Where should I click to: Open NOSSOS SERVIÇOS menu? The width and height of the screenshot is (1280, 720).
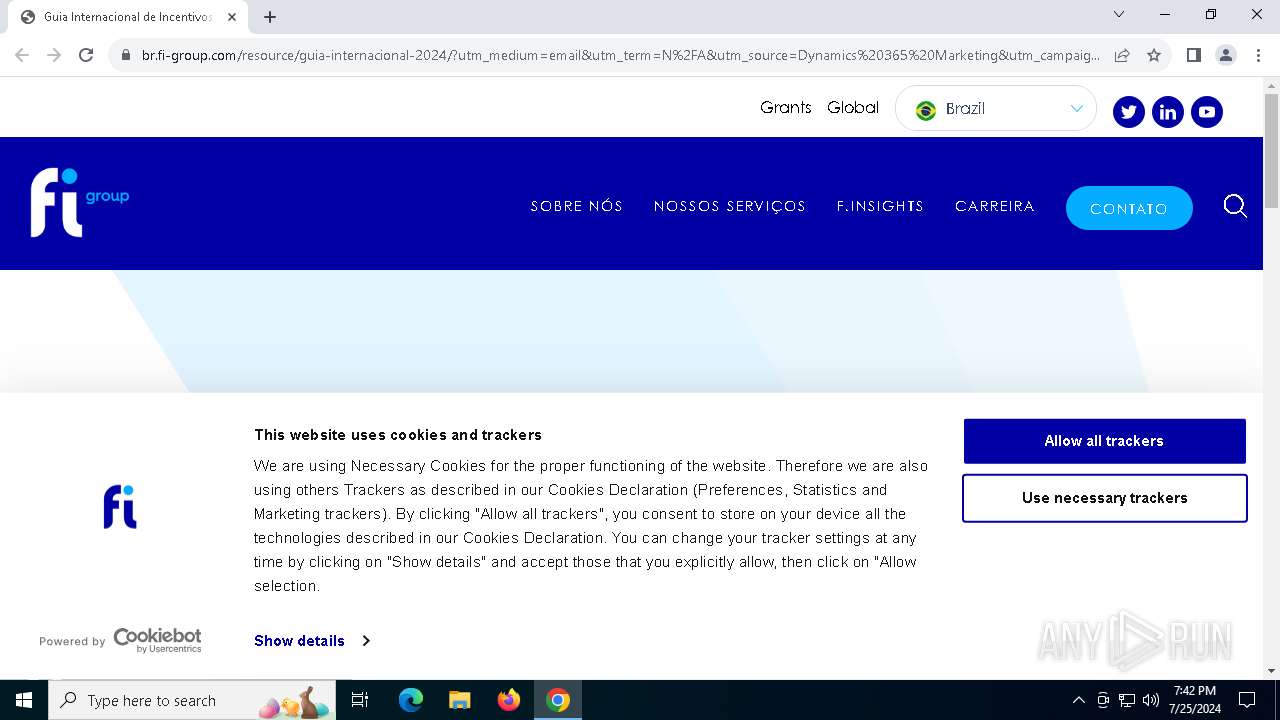tap(729, 206)
